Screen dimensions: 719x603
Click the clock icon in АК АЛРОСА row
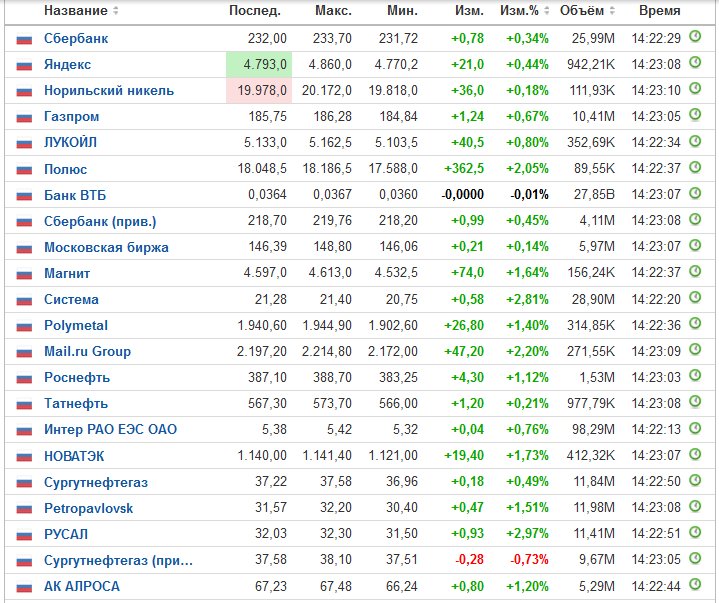click(x=695, y=584)
